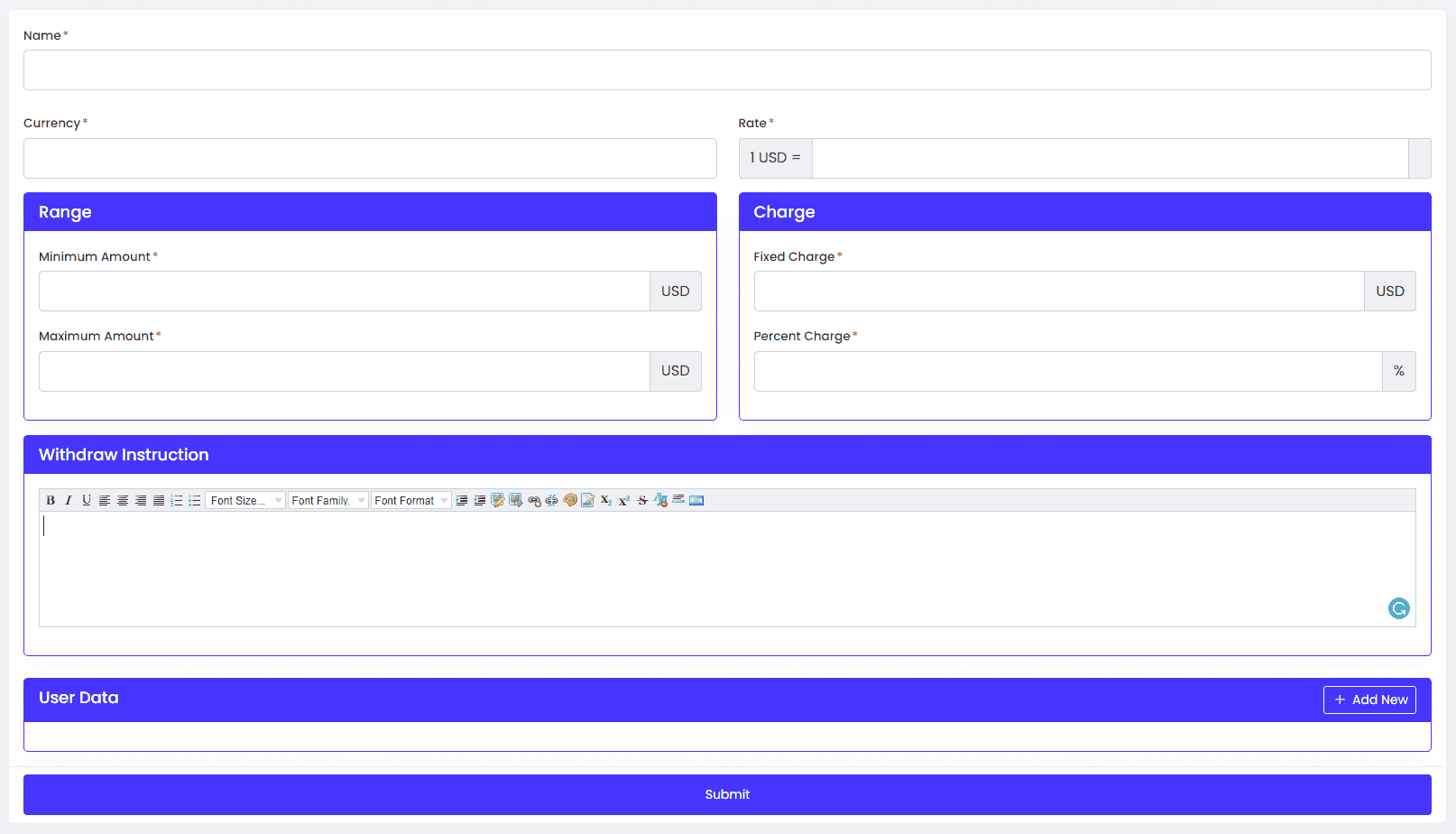Click inside the Withdraw Instruction text area
Screen dimensions: 1456x834
(727, 569)
